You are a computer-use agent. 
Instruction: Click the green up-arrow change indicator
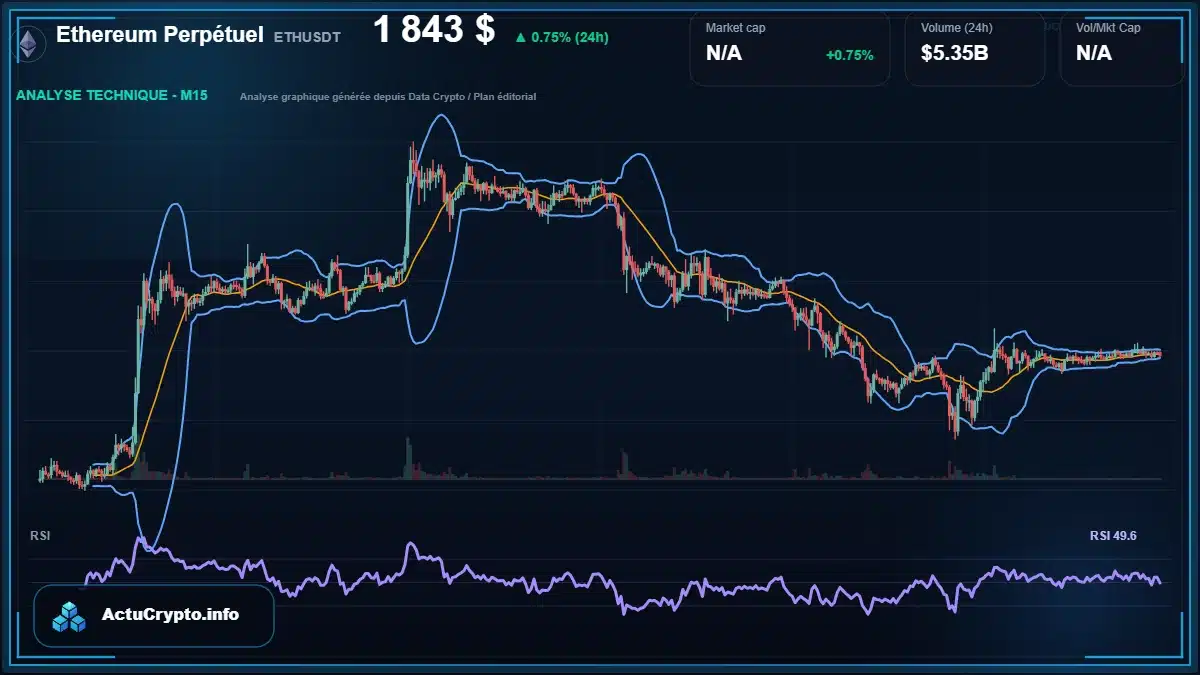[520, 38]
